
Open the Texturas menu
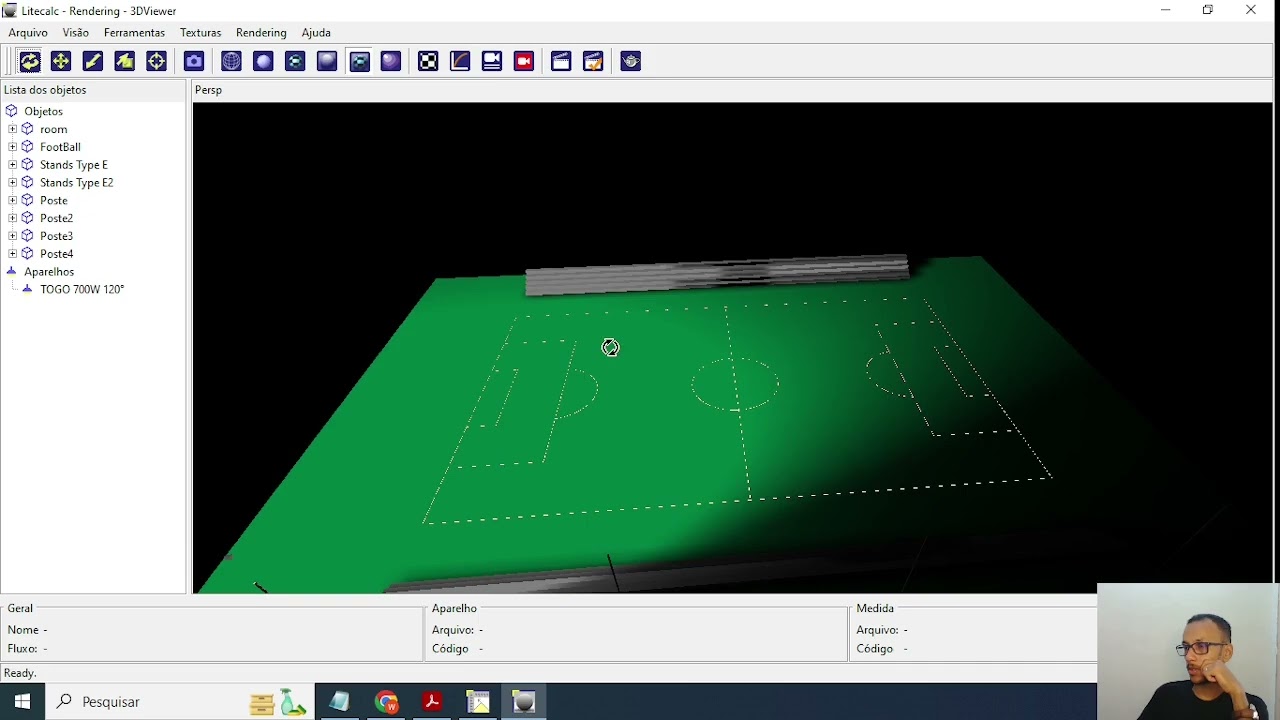(x=201, y=33)
